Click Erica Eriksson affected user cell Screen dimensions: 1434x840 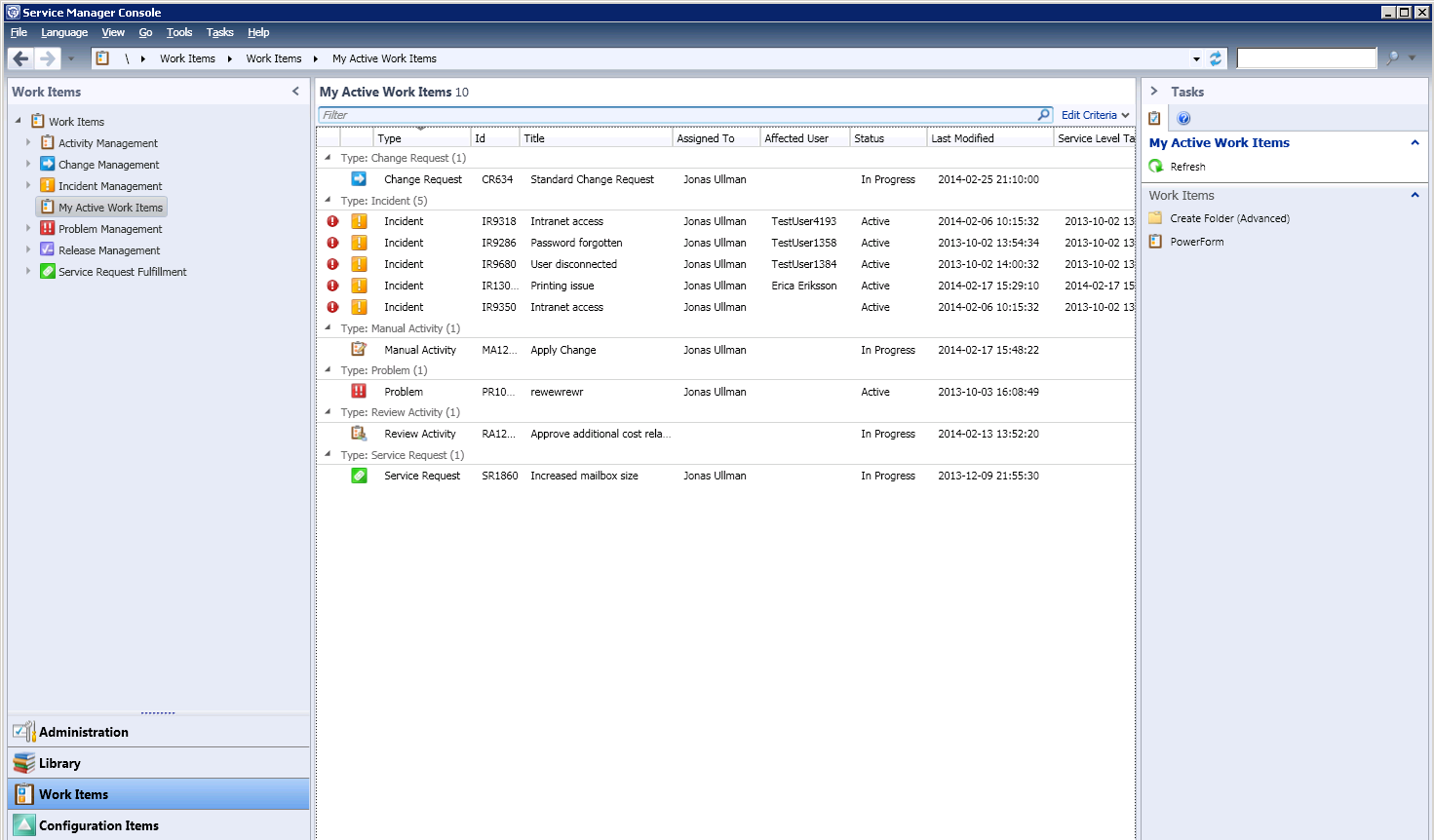coord(803,286)
